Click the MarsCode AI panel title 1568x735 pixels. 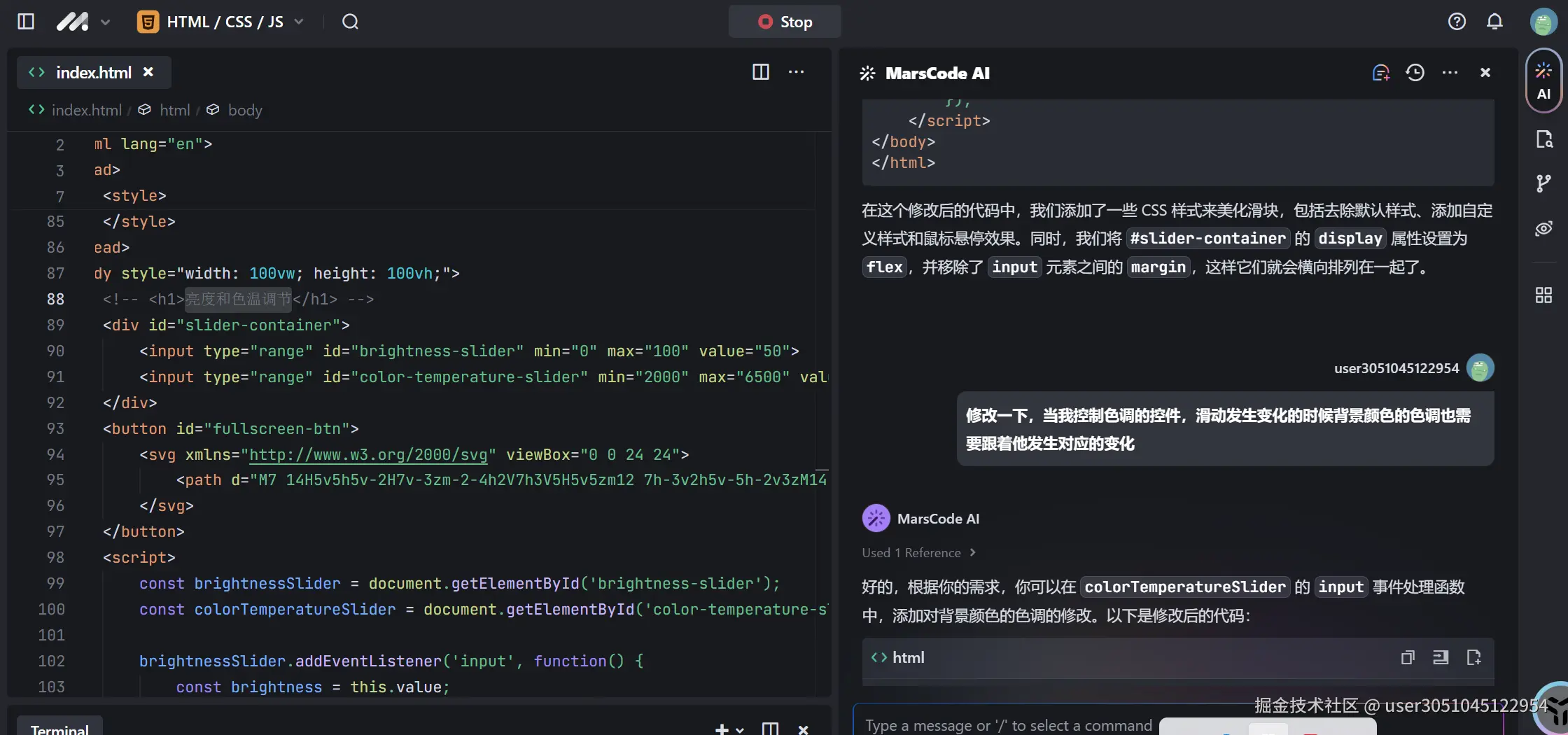tap(937, 73)
